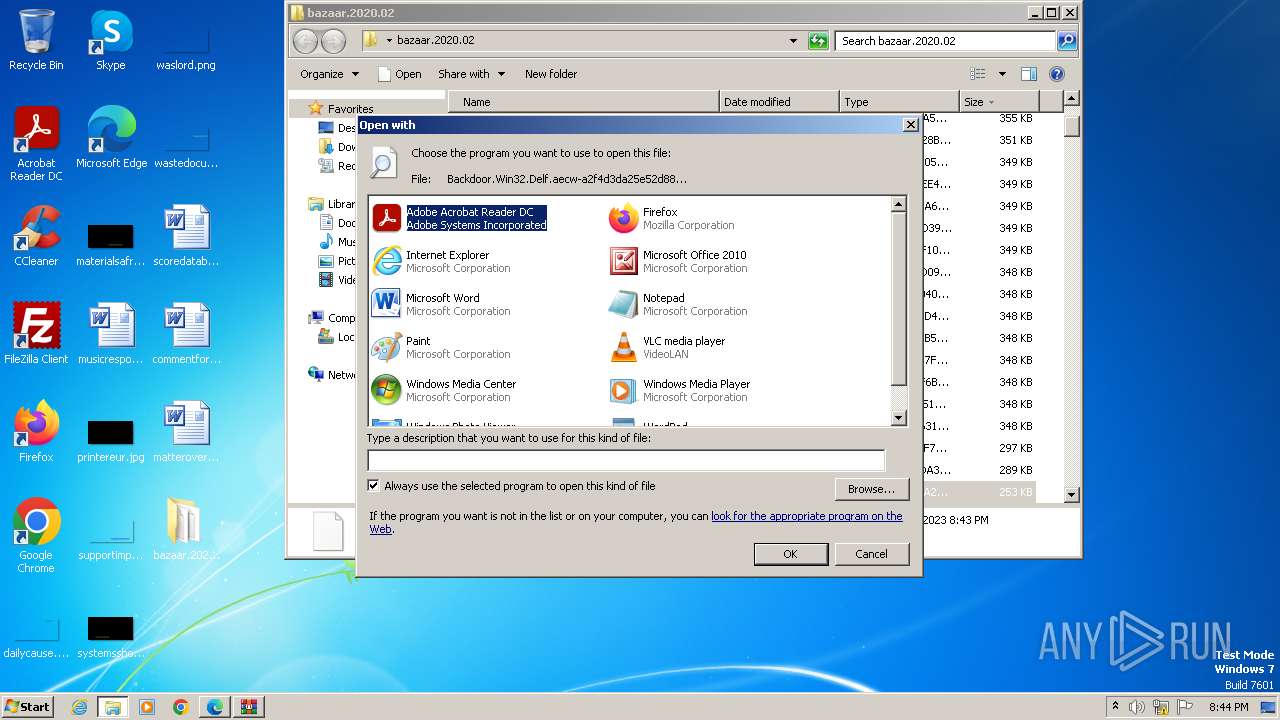Open Internet Explorer from taskbar
Screen dimensions: 1280x720
[x=79, y=707]
